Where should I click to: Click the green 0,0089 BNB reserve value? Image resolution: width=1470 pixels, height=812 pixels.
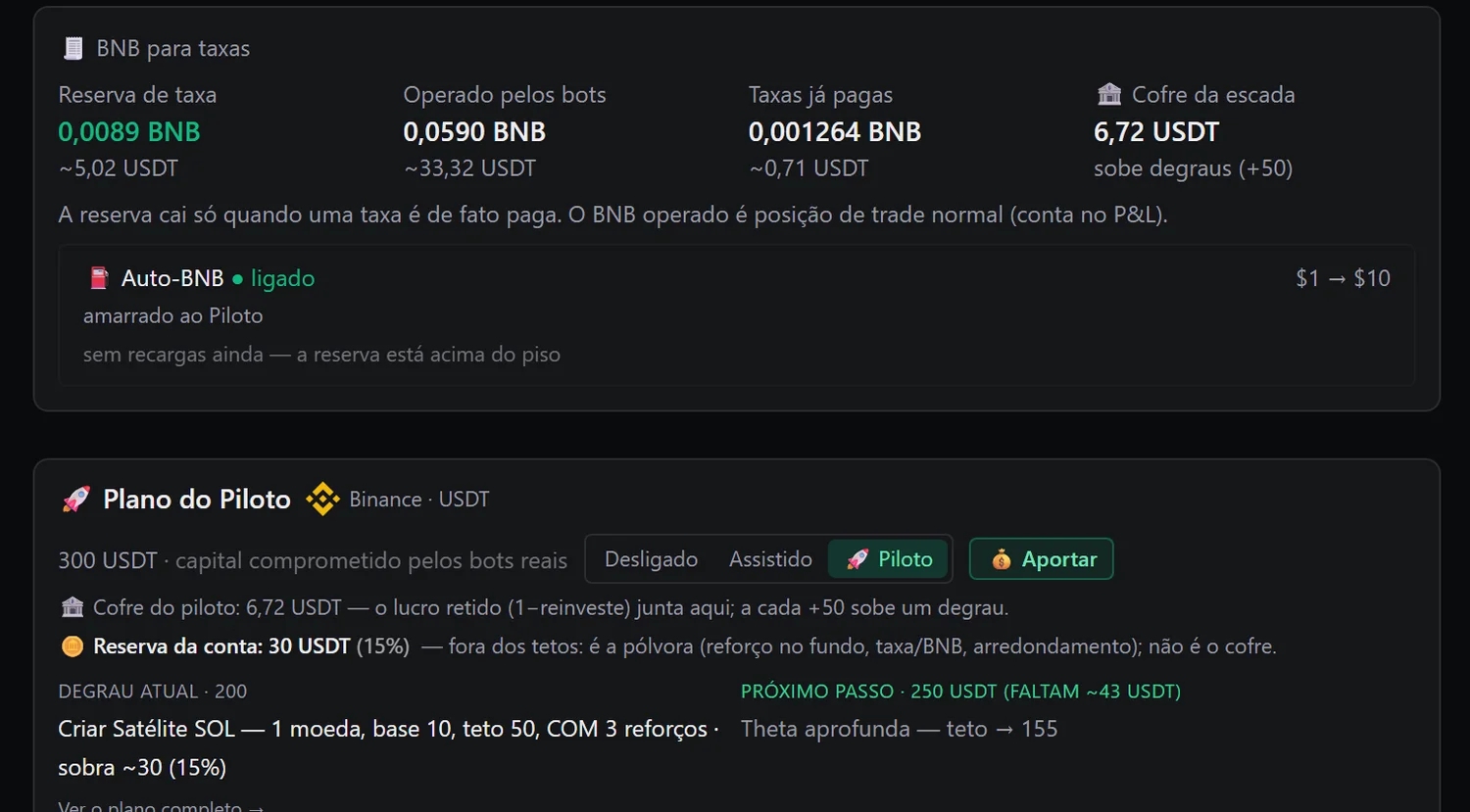coord(129,131)
